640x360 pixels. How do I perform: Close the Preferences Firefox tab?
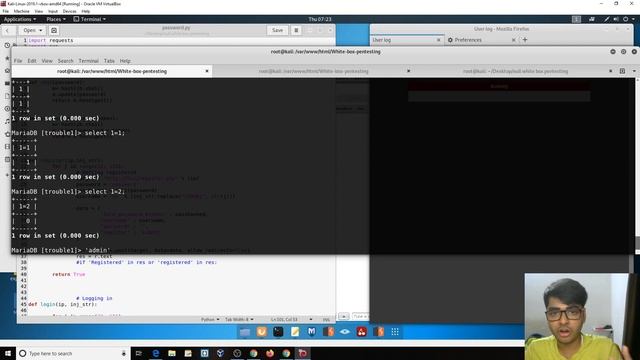(x=513, y=40)
